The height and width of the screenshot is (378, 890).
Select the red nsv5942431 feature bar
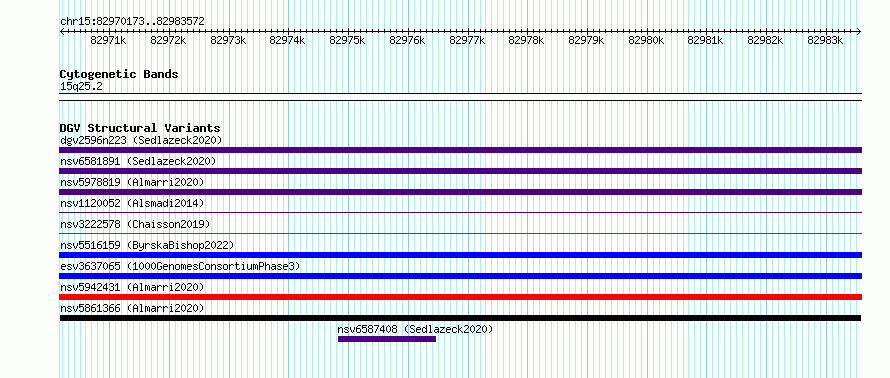[460, 297]
